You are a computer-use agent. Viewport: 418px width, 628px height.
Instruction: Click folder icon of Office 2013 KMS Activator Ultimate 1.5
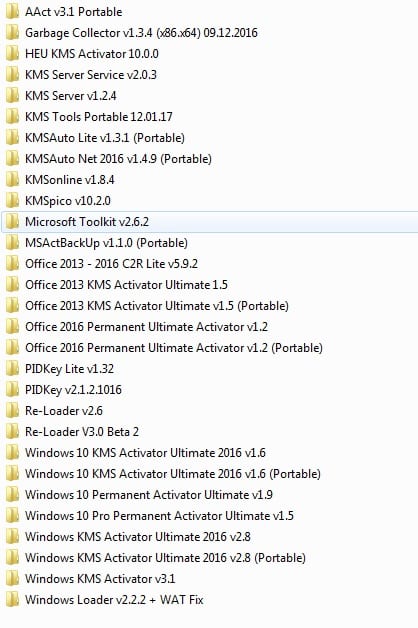pos(12,284)
